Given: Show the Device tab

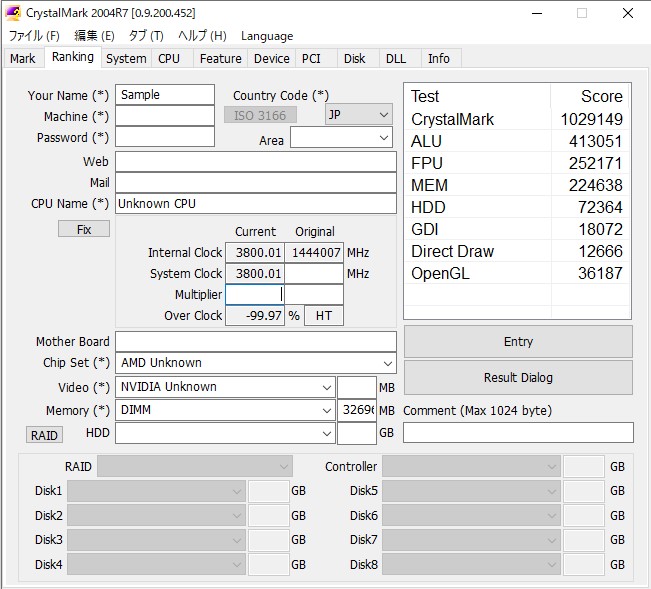Looking at the screenshot, I should pos(272,59).
